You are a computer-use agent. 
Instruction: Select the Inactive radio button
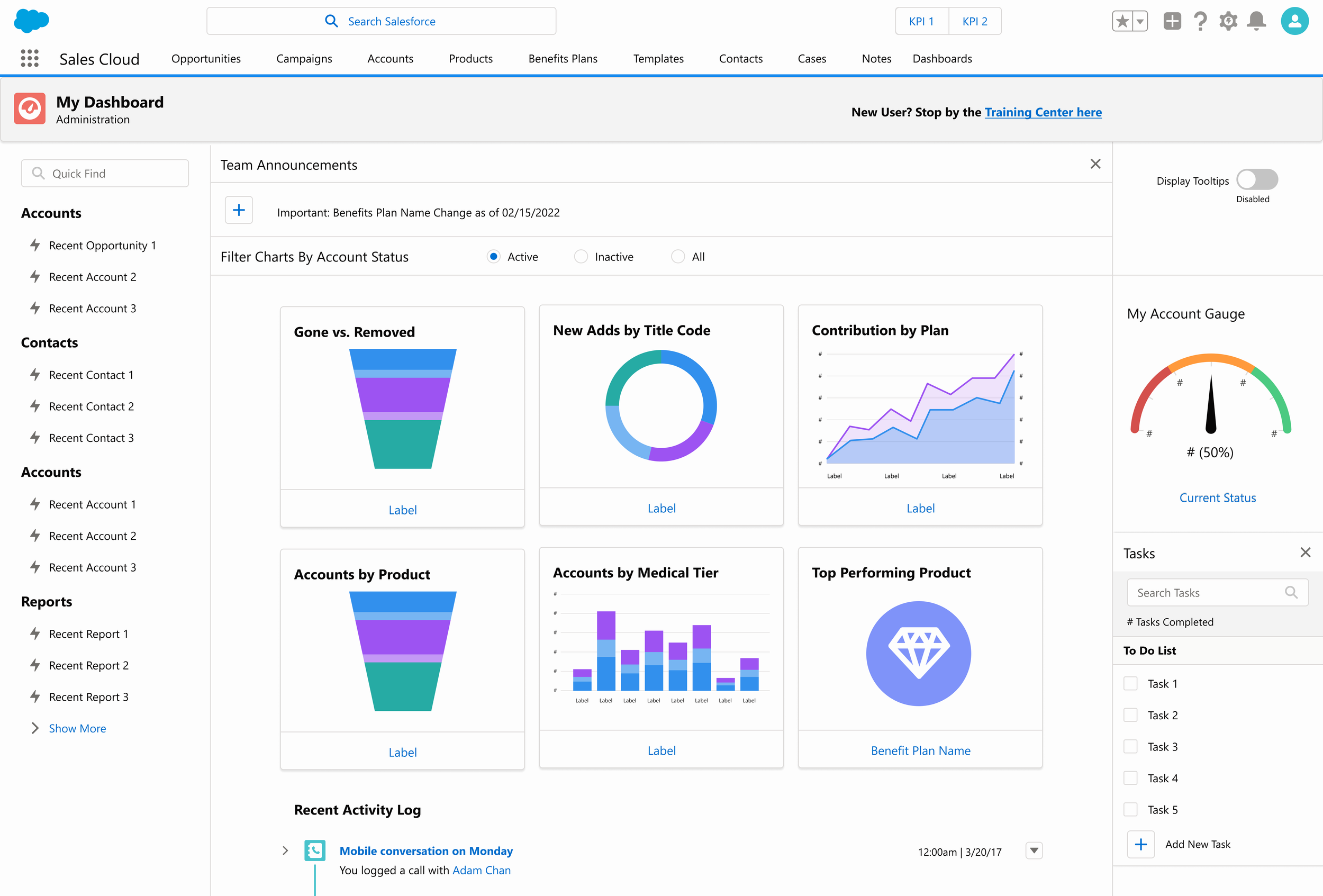(x=581, y=257)
